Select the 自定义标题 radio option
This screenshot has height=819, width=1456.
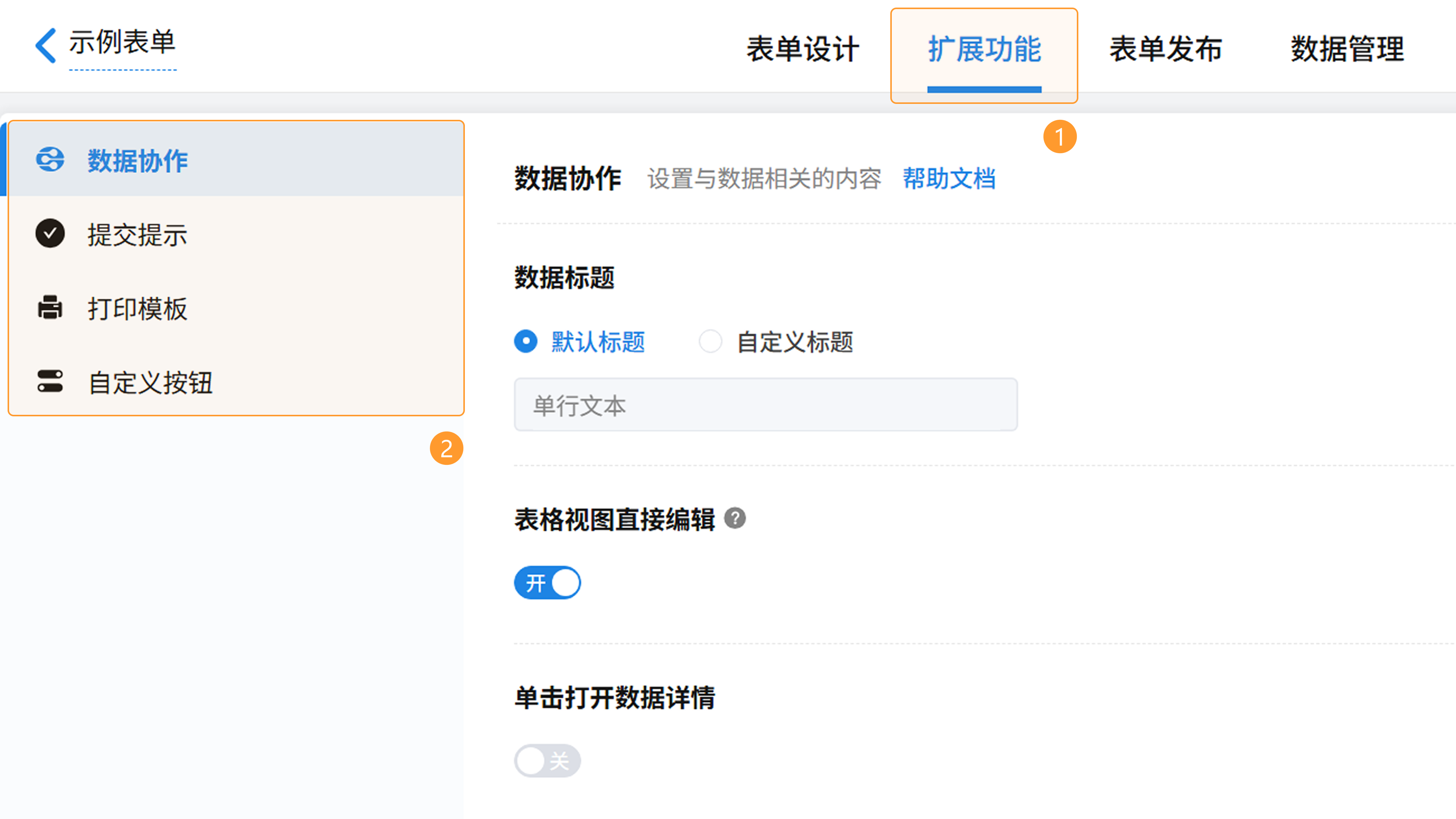[711, 341]
